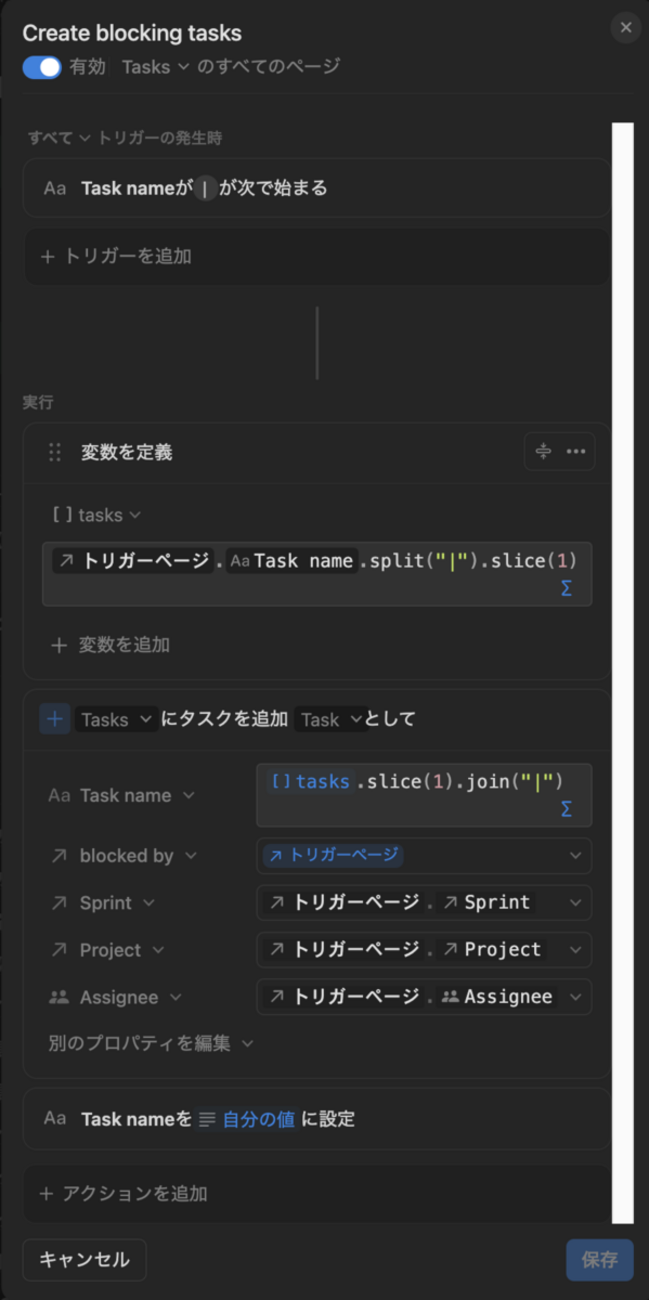Grab the drag handle beside 変数を定義
The width and height of the screenshot is (649, 1300).
[x=55, y=452]
